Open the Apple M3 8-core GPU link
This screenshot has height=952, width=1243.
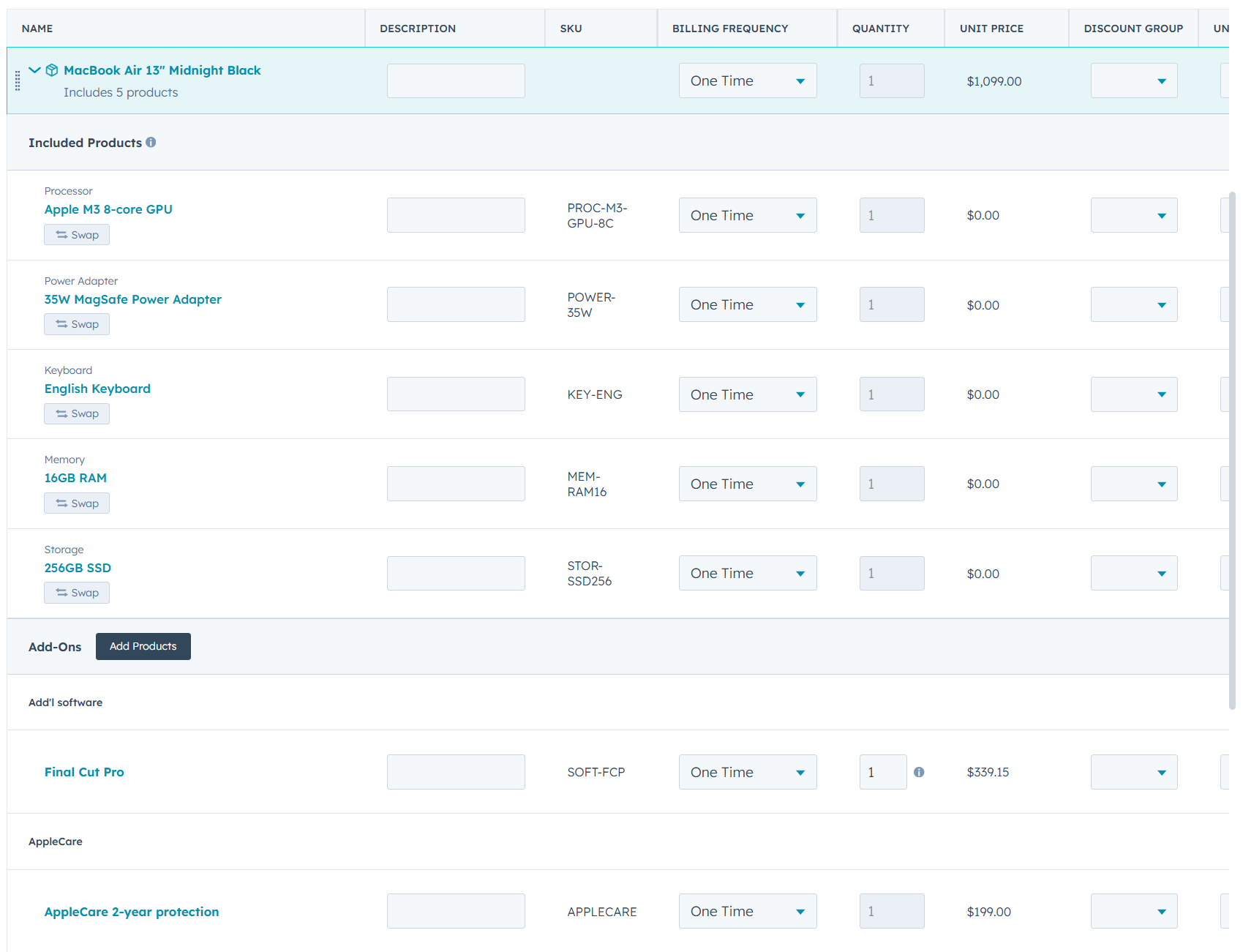pyautogui.click(x=108, y=209)
